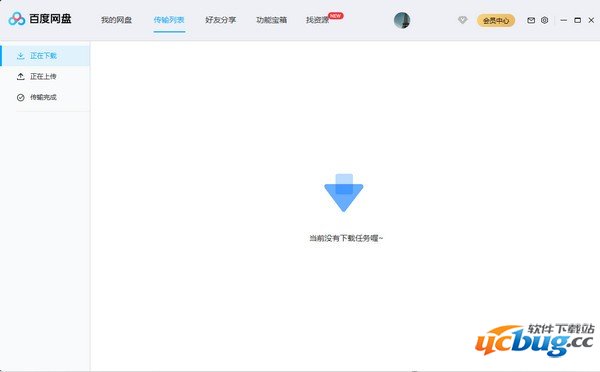This screenshot has width=600, height=372.
Task: Open the 我的网盘 tab
Action: coord(116,20)
